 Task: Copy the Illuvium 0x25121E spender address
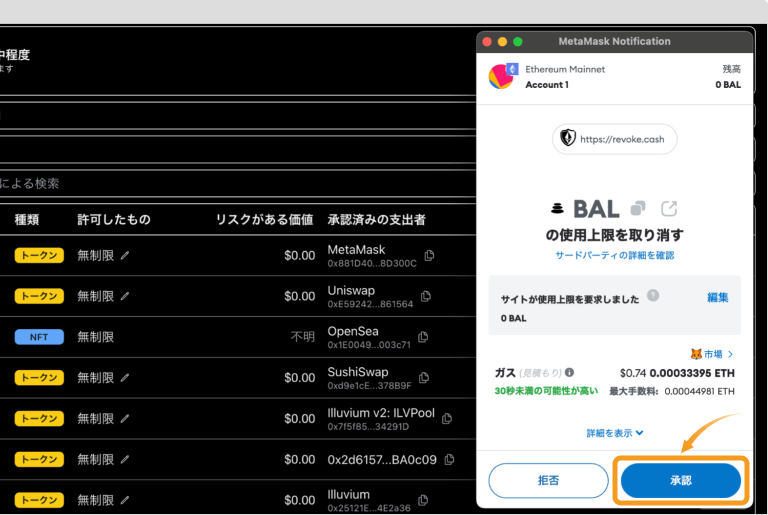click(x=423, y=500)
